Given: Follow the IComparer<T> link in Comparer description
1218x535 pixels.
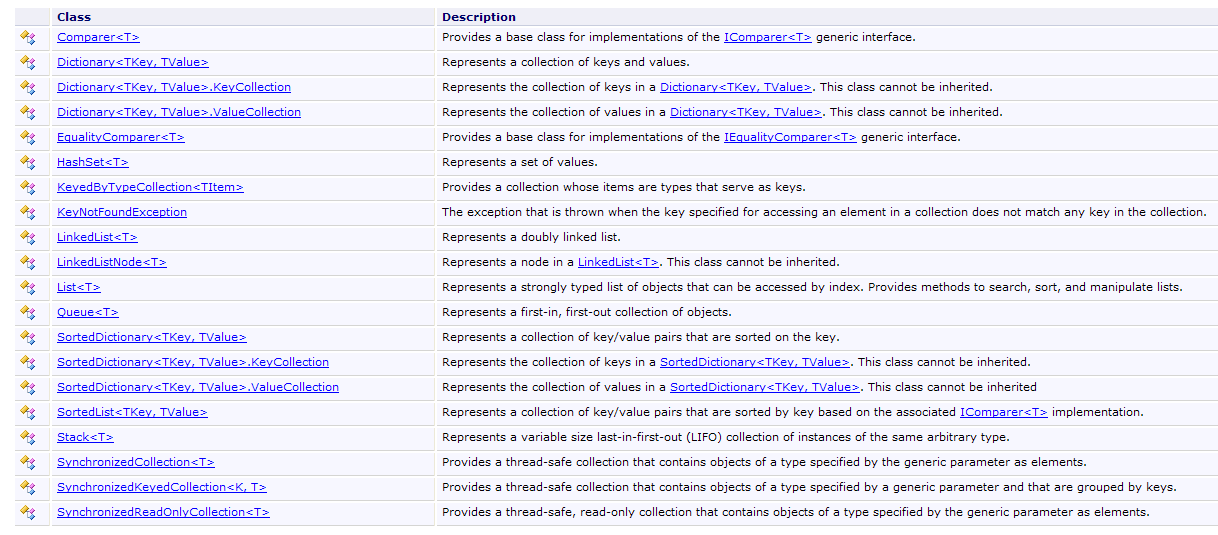Looking at the screenshot, I should click(x=767, y=37).
